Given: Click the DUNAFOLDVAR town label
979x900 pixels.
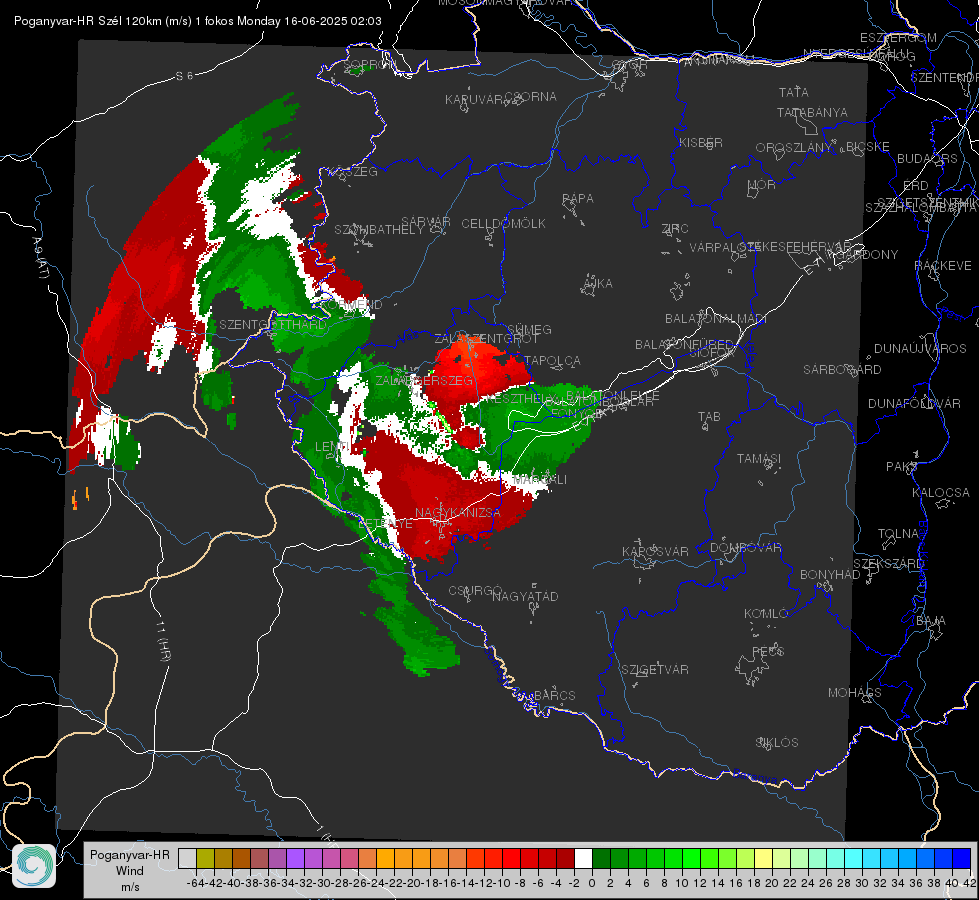Looking at the screenshot, I should pos(914,404).
